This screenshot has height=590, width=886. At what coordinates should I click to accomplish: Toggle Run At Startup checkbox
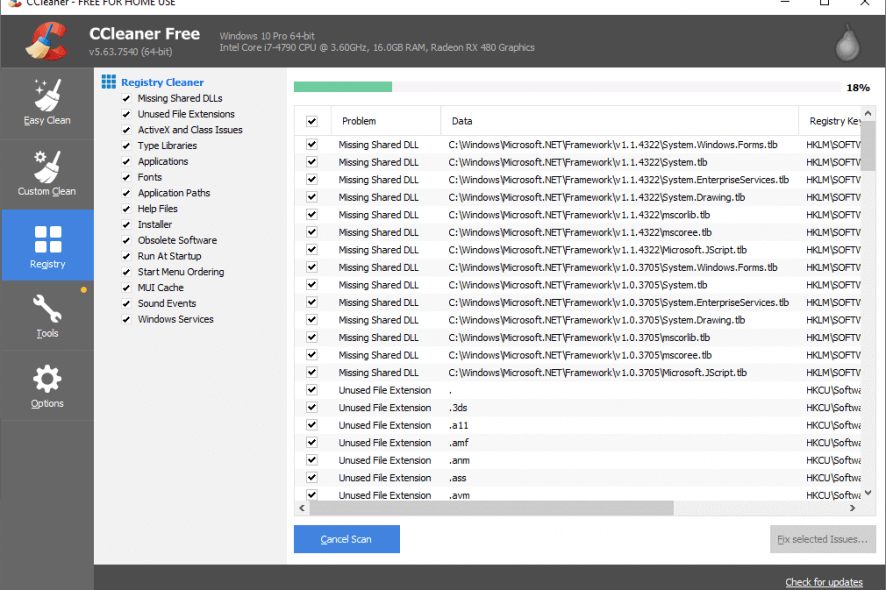(x=127, y=257)
